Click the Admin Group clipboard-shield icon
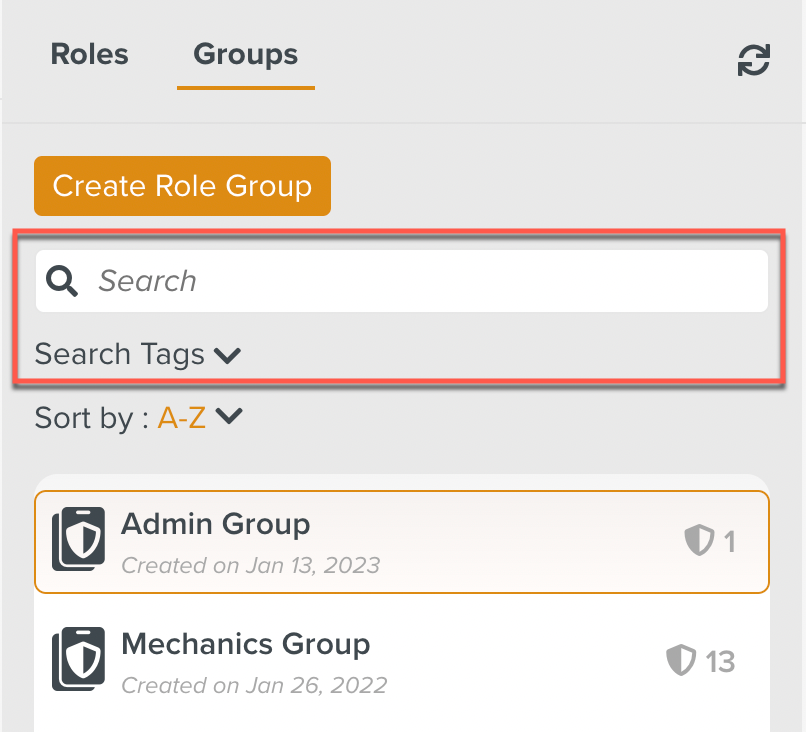 point(79,538)
